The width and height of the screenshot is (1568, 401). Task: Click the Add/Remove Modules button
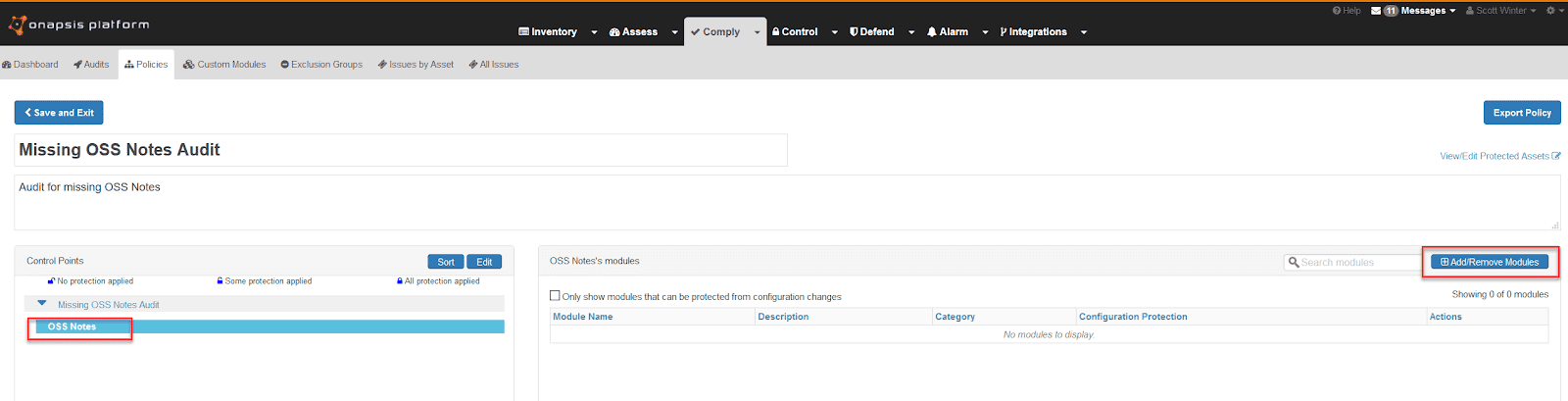point(1490,262)
